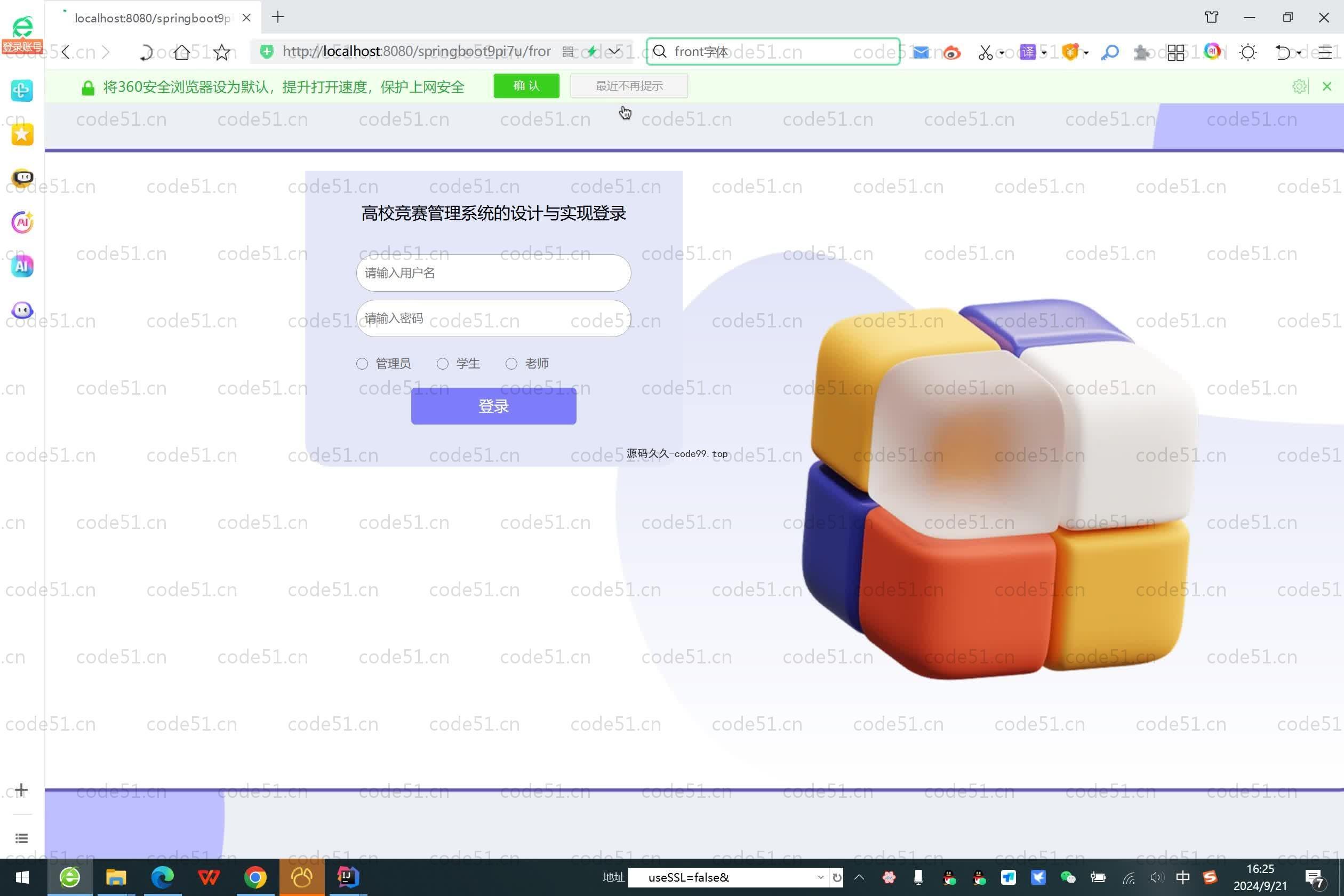Restore closed tab with undo arrow
Viewport: 1344px width, 896px height.
1283,53
